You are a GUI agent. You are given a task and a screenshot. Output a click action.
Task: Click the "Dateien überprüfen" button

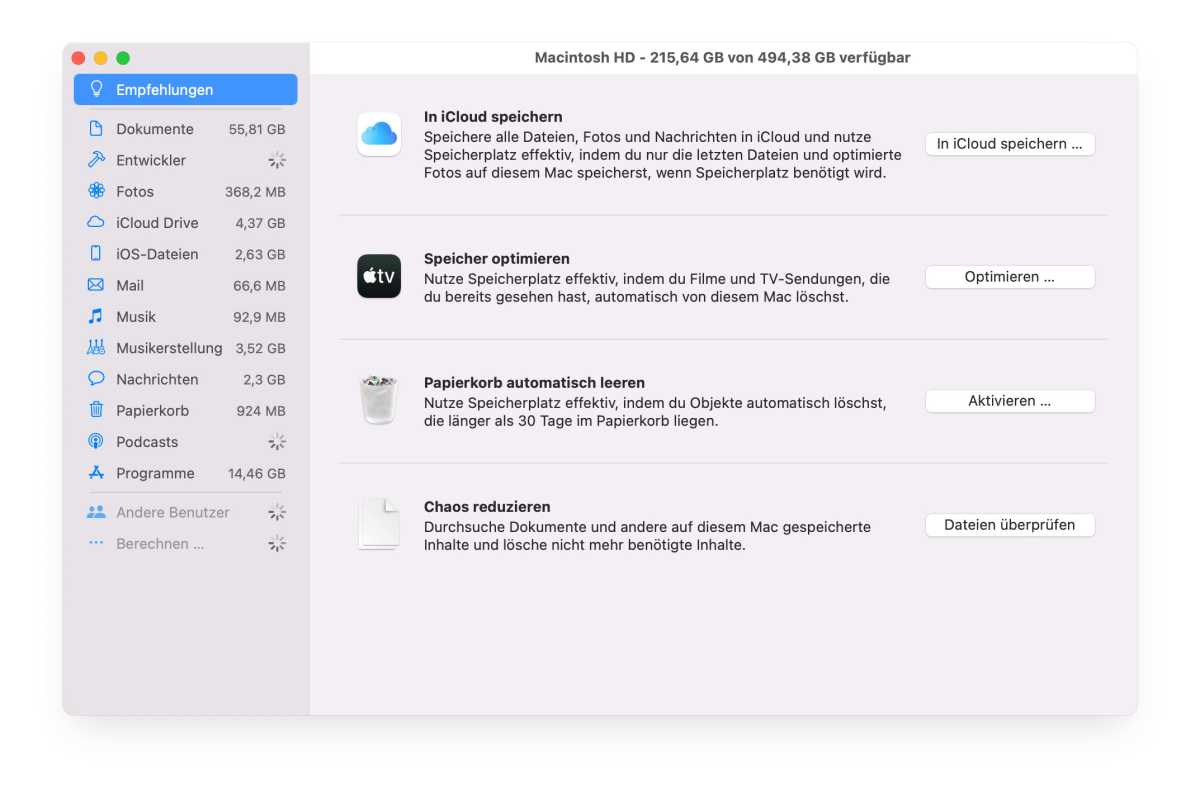click(x=1010, y=525)
